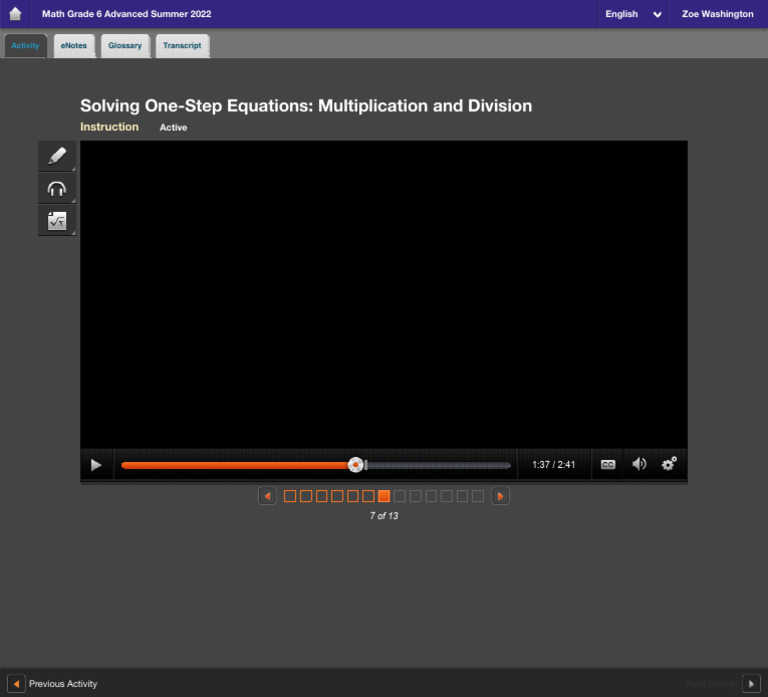Jump to frame 5 square
The height and width of the screenshot is (697, 768).
(x=353, y=496)
